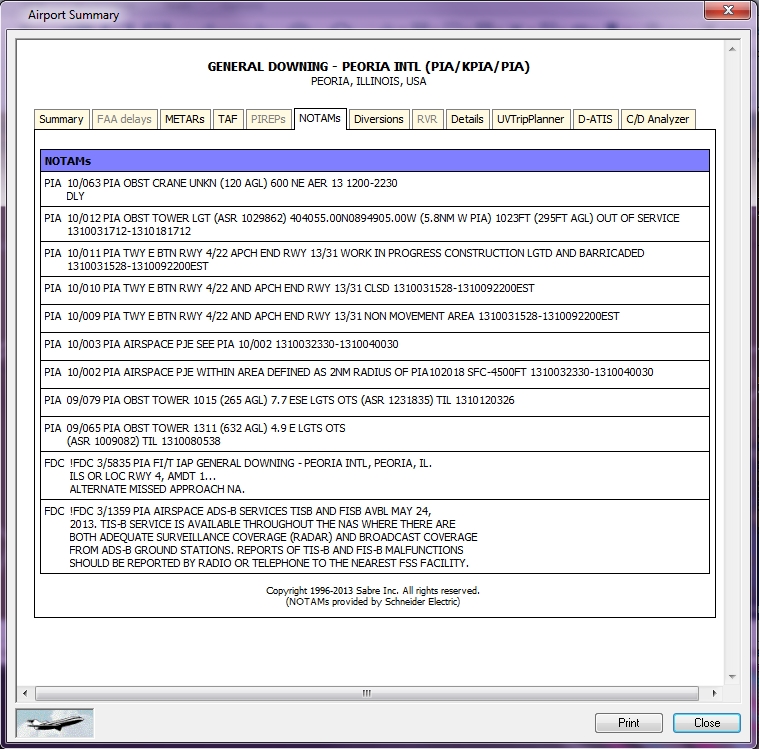This screenshot has width=759, height=749.
Task: Open the Summary tab
Action: (x=61, y=119)
